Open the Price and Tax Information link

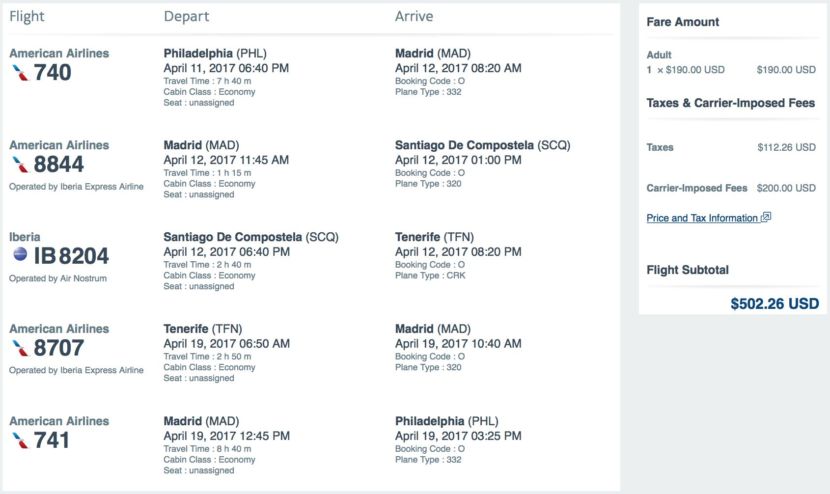pyautogui.click(x=702, y=218)
